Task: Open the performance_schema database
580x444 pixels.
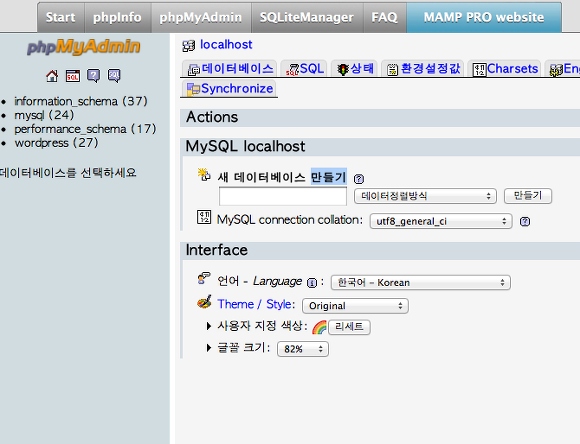Action: [85, 129]
